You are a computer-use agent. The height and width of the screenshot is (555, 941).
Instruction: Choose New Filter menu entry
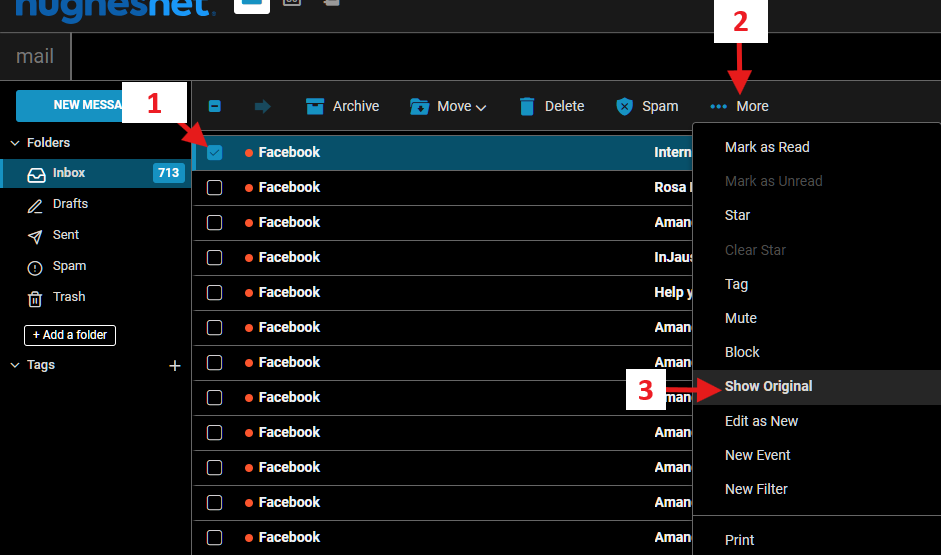click(x=756, y=490)
